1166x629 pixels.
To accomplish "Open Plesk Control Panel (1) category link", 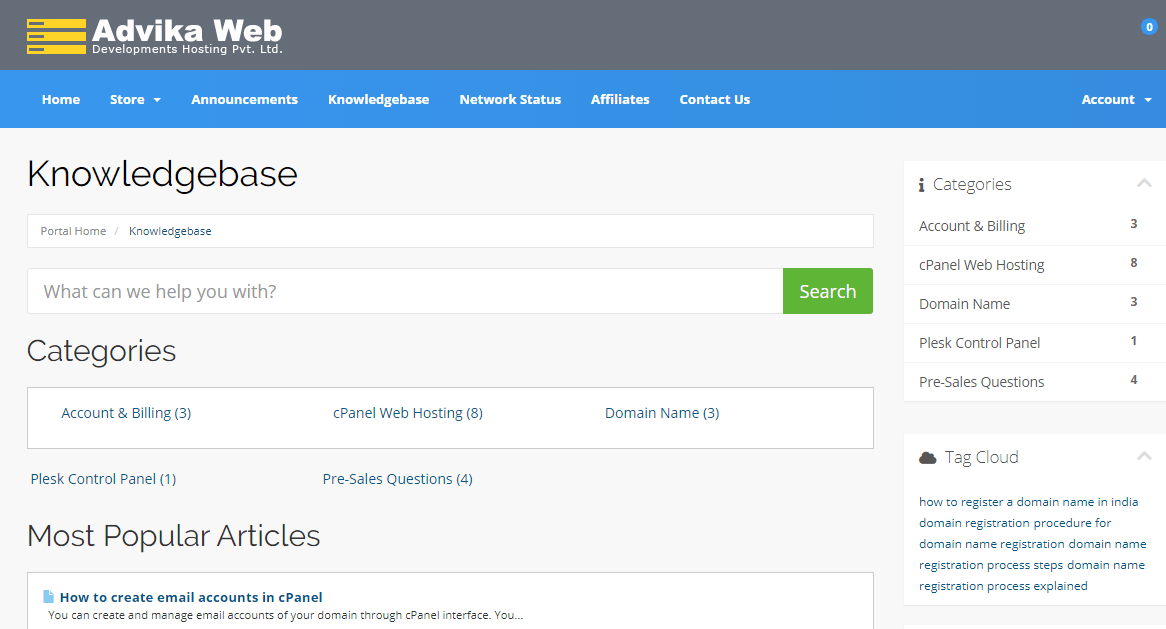I will point(103,479).
